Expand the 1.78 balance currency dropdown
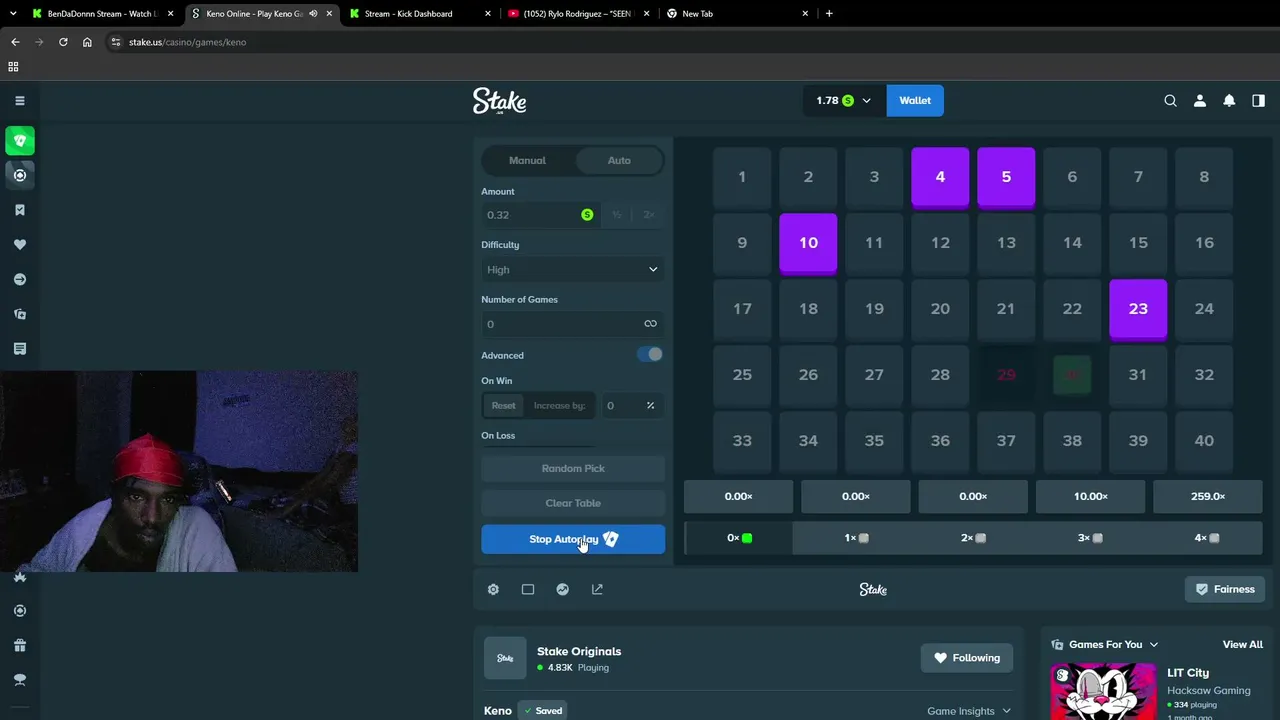1280x720 pixels. (x=843, y=100)
